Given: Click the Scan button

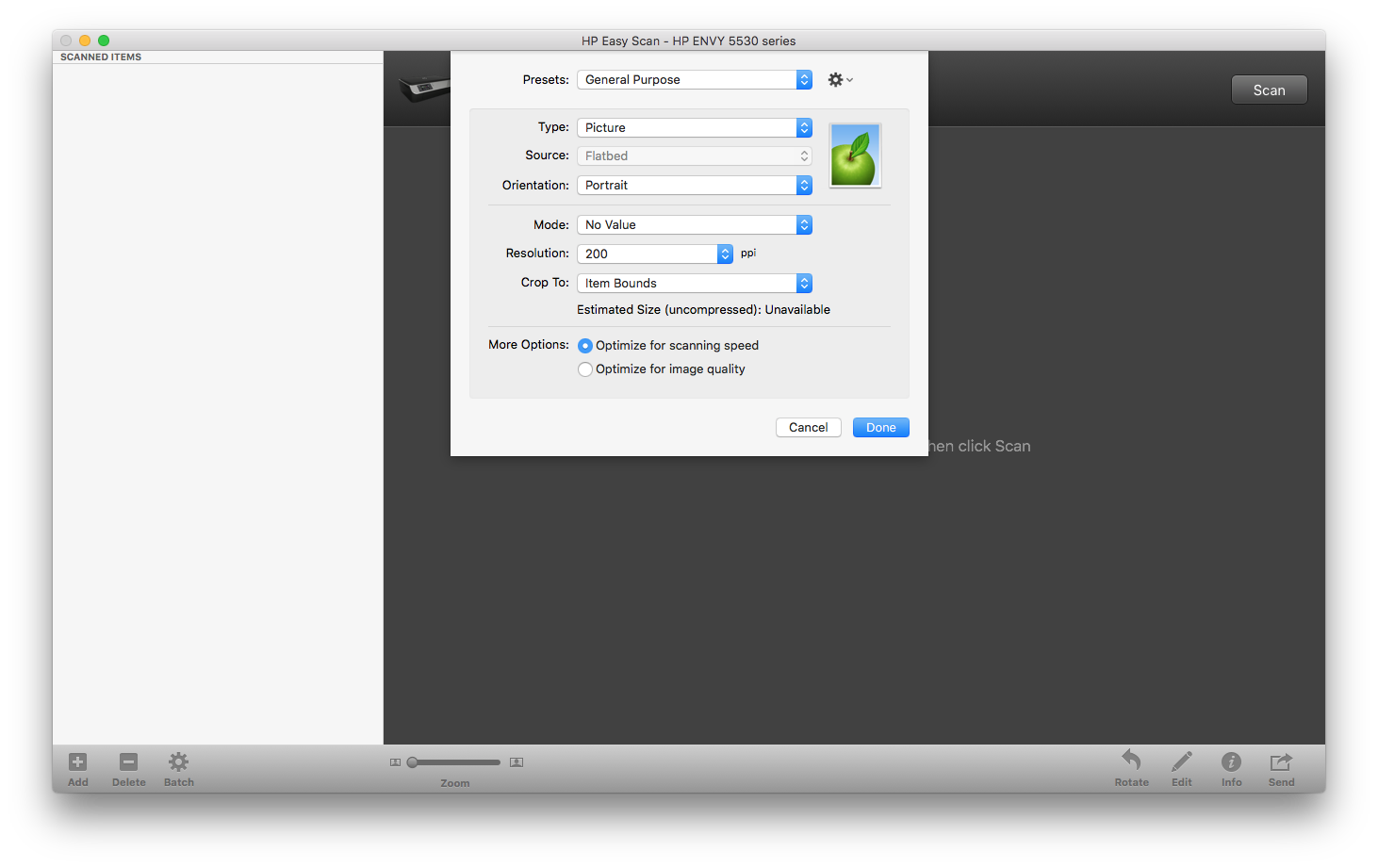Looking at the screenshot, I should tap(1270, 90).
